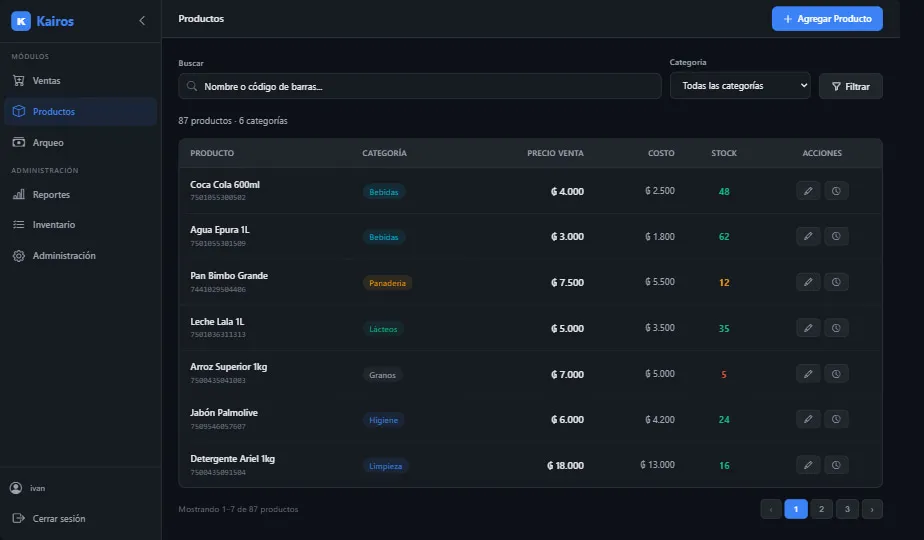Click the edit pencil for Arroz Superior 1kg
The height and width of the screenshot is (540, 924).
coord(808,374)
